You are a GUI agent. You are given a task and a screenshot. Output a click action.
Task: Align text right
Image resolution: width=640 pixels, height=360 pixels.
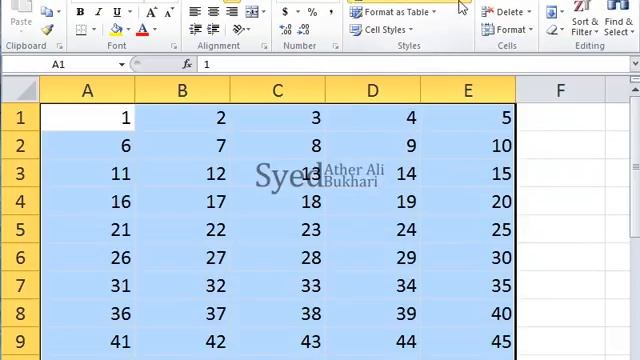(232, 12)
